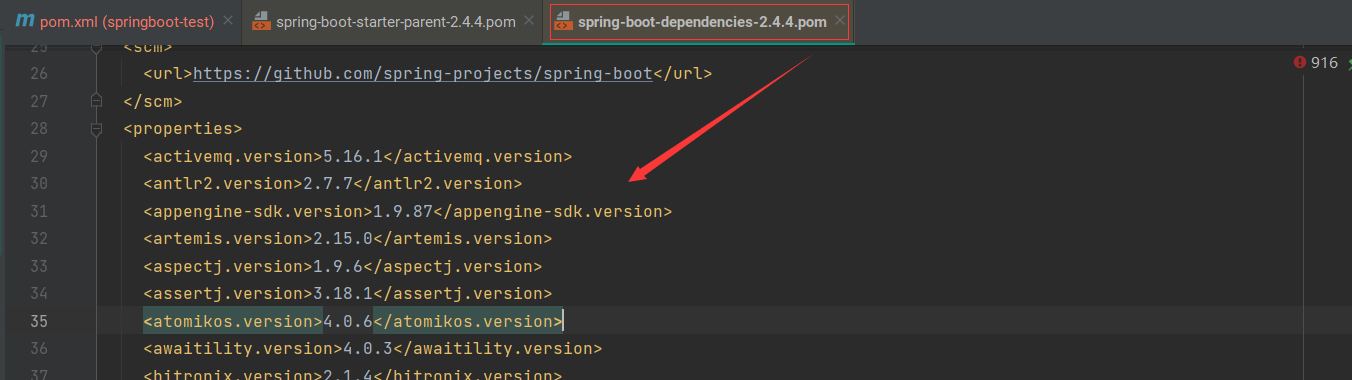This screenshot has width=1352, height=380.
Task: Close the pom.xml (springboot-test) tab
Action: pyautogui.click(x=227, y=21)
